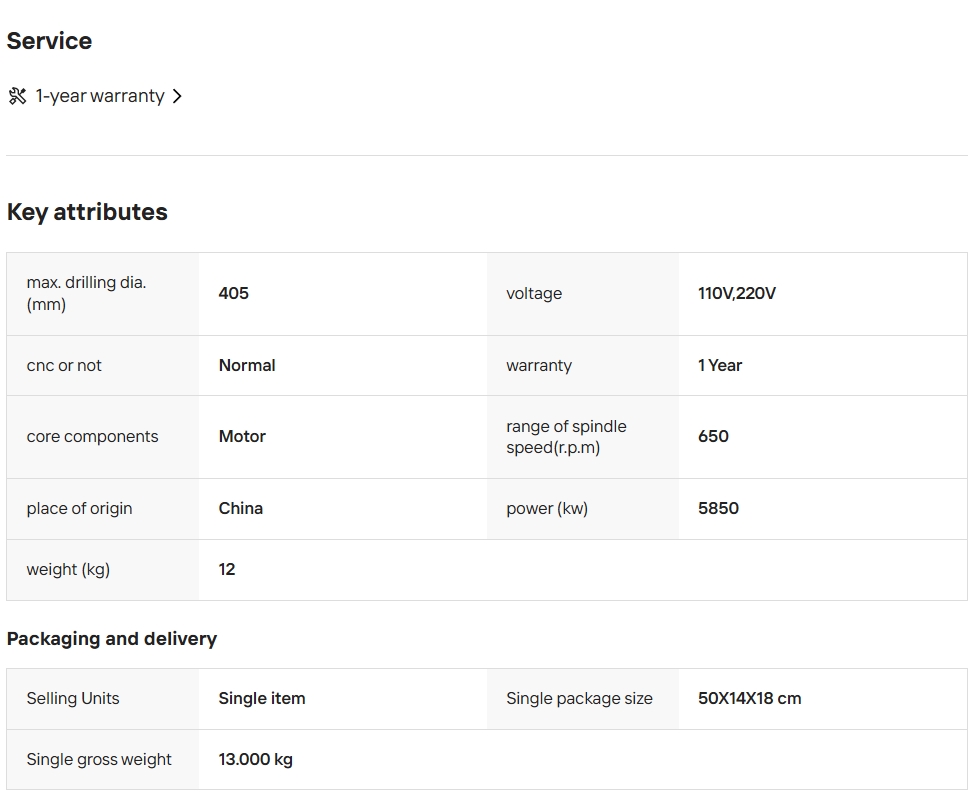The image size is (973, 812).
Task: Expand the 1-year warranty chevron arrow
Action: (177, 96)
